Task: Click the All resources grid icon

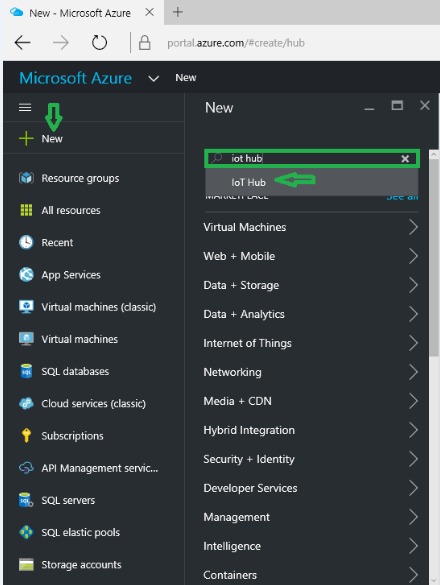Action: (x=26, y=210)
